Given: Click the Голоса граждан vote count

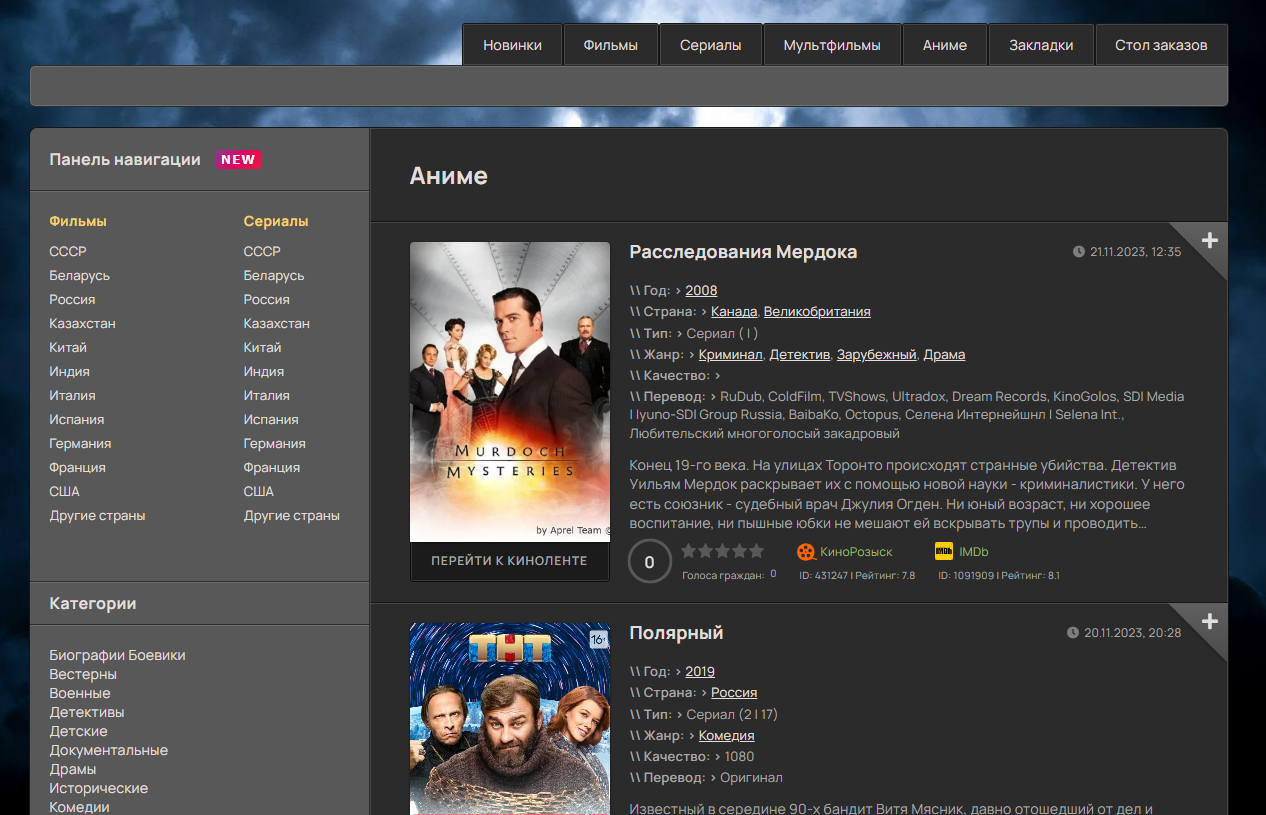Looking at the screenshot, I should click(x=773, y=574).
